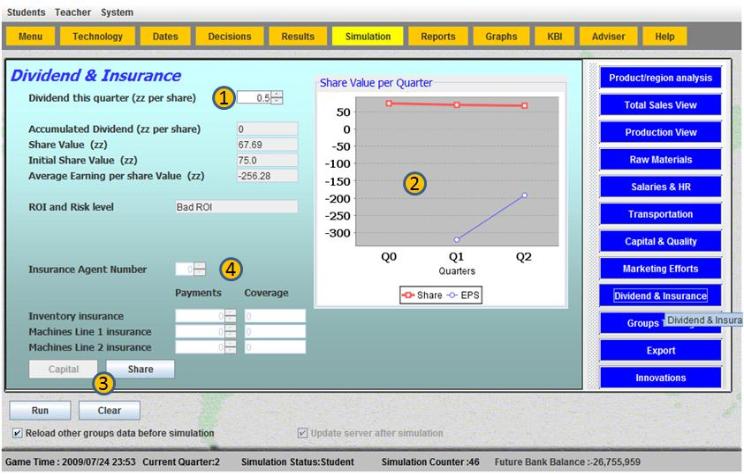Click the Q2 EPS data point on chart

pos(523,195)
